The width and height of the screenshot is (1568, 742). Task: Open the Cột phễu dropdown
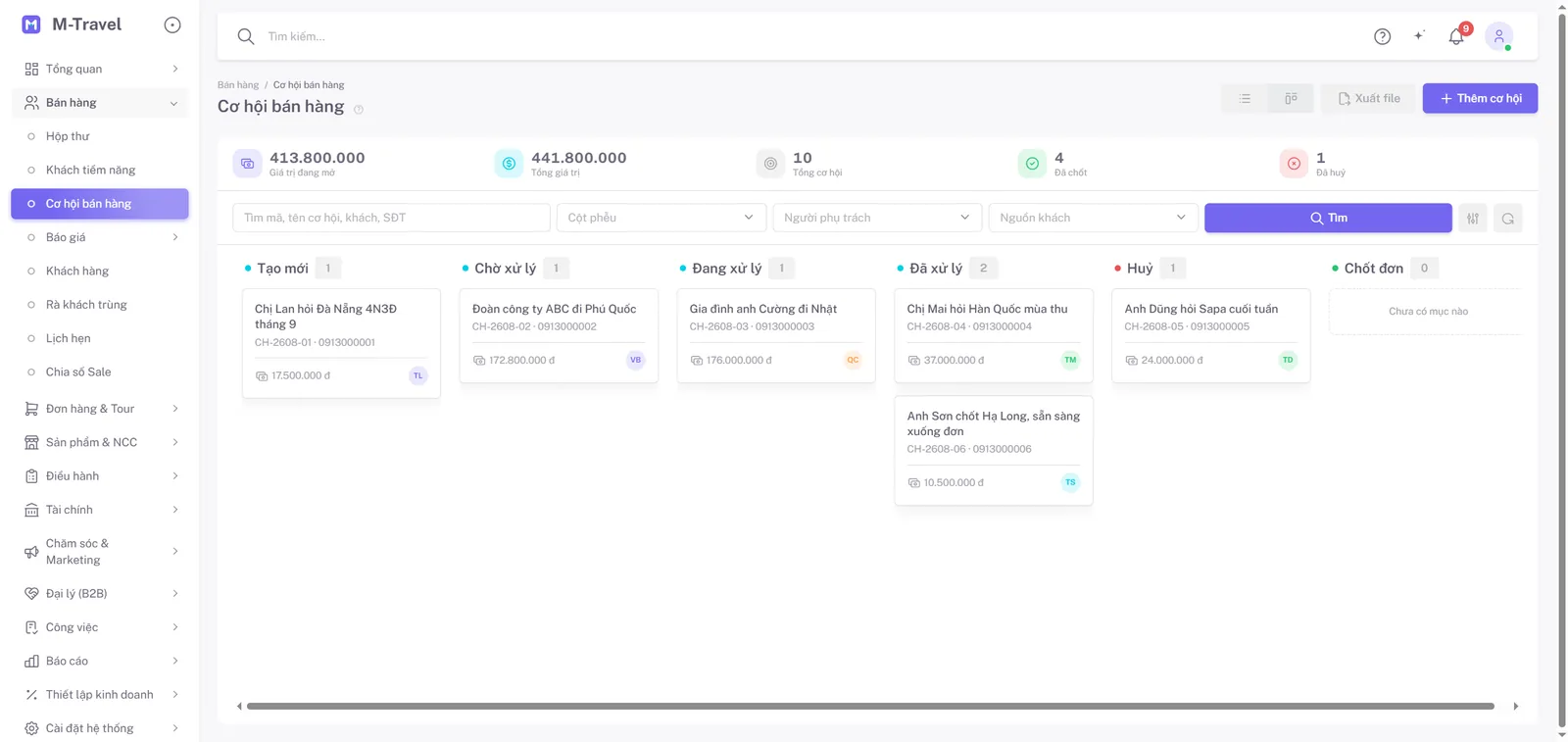(x=661, y=218)
